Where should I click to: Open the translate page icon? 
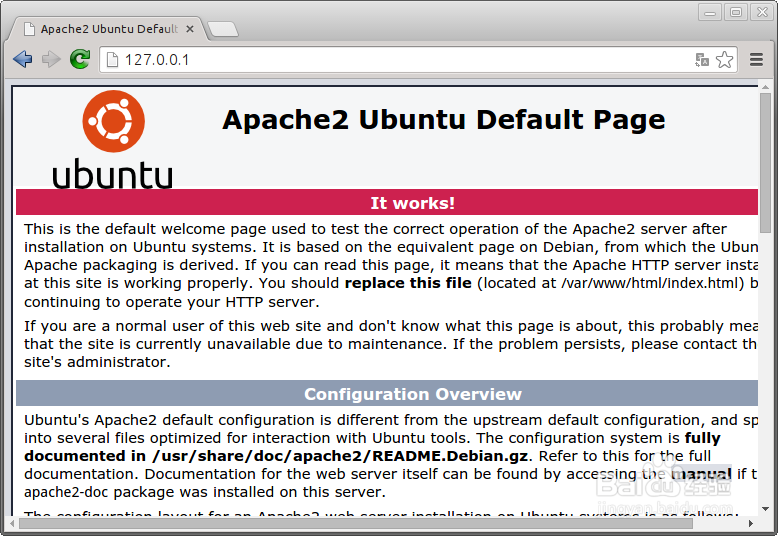[x=702, y=60]
